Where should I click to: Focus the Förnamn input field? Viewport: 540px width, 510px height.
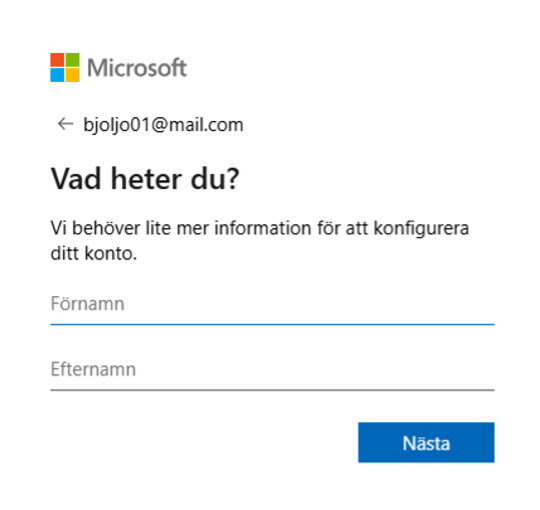pyautogui.click(x=272, y=304)
